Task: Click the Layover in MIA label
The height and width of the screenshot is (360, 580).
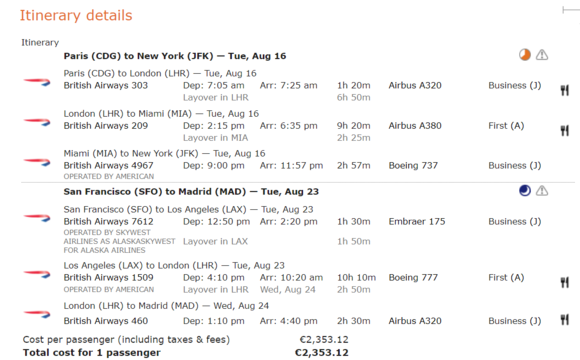Action: point(215,138)
